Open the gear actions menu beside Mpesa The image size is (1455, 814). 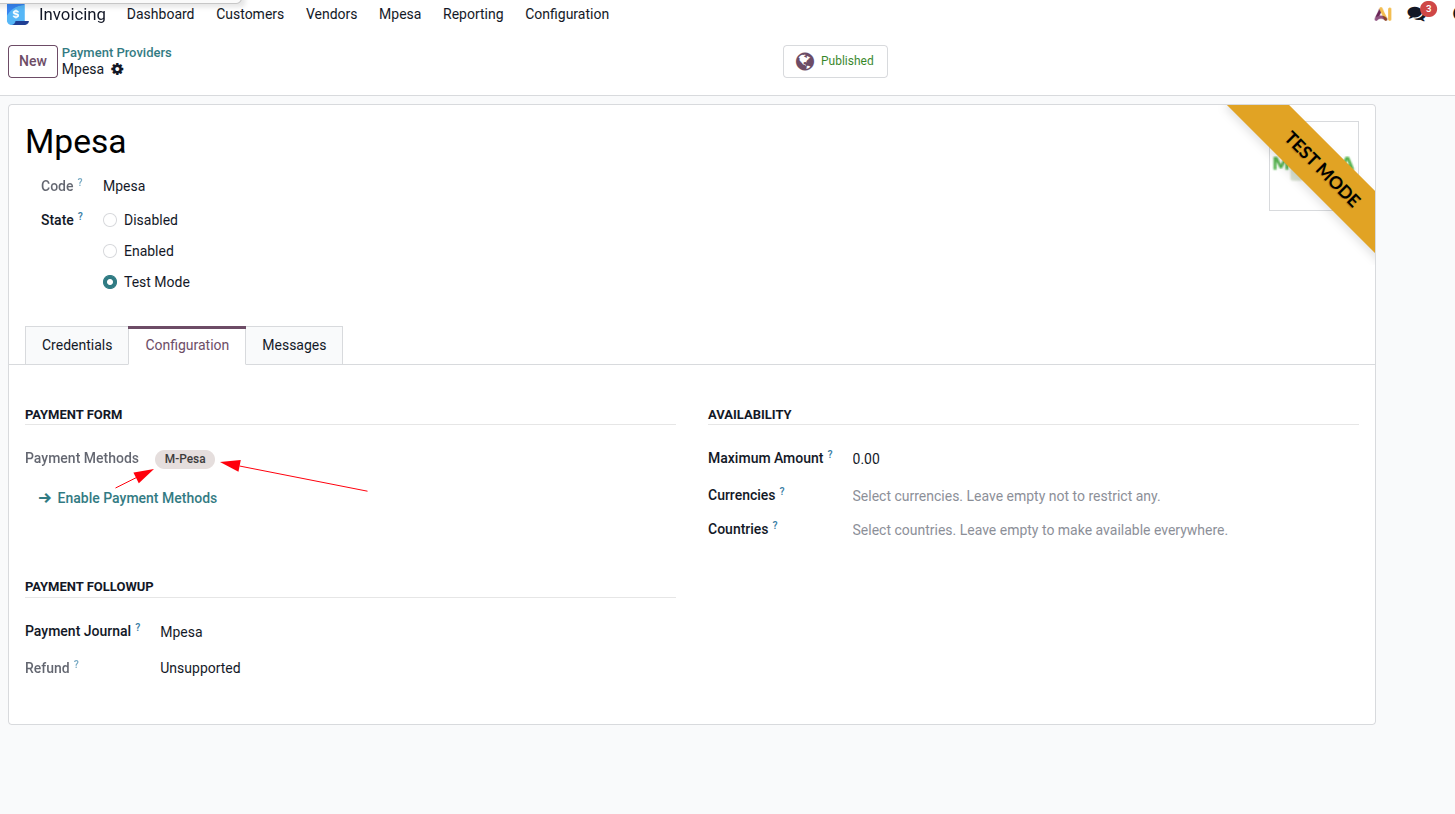pyautogui.click(x=117, y=69)
